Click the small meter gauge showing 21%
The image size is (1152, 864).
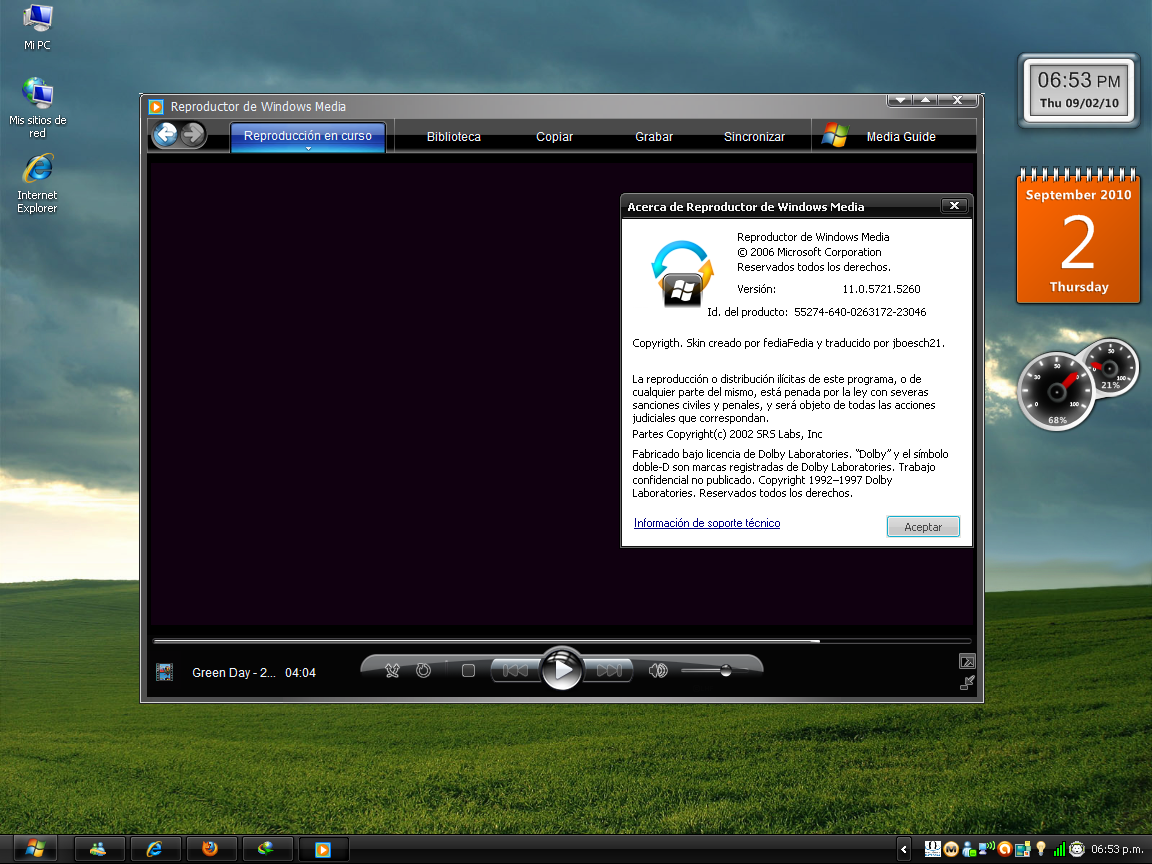pos(1110,367)
